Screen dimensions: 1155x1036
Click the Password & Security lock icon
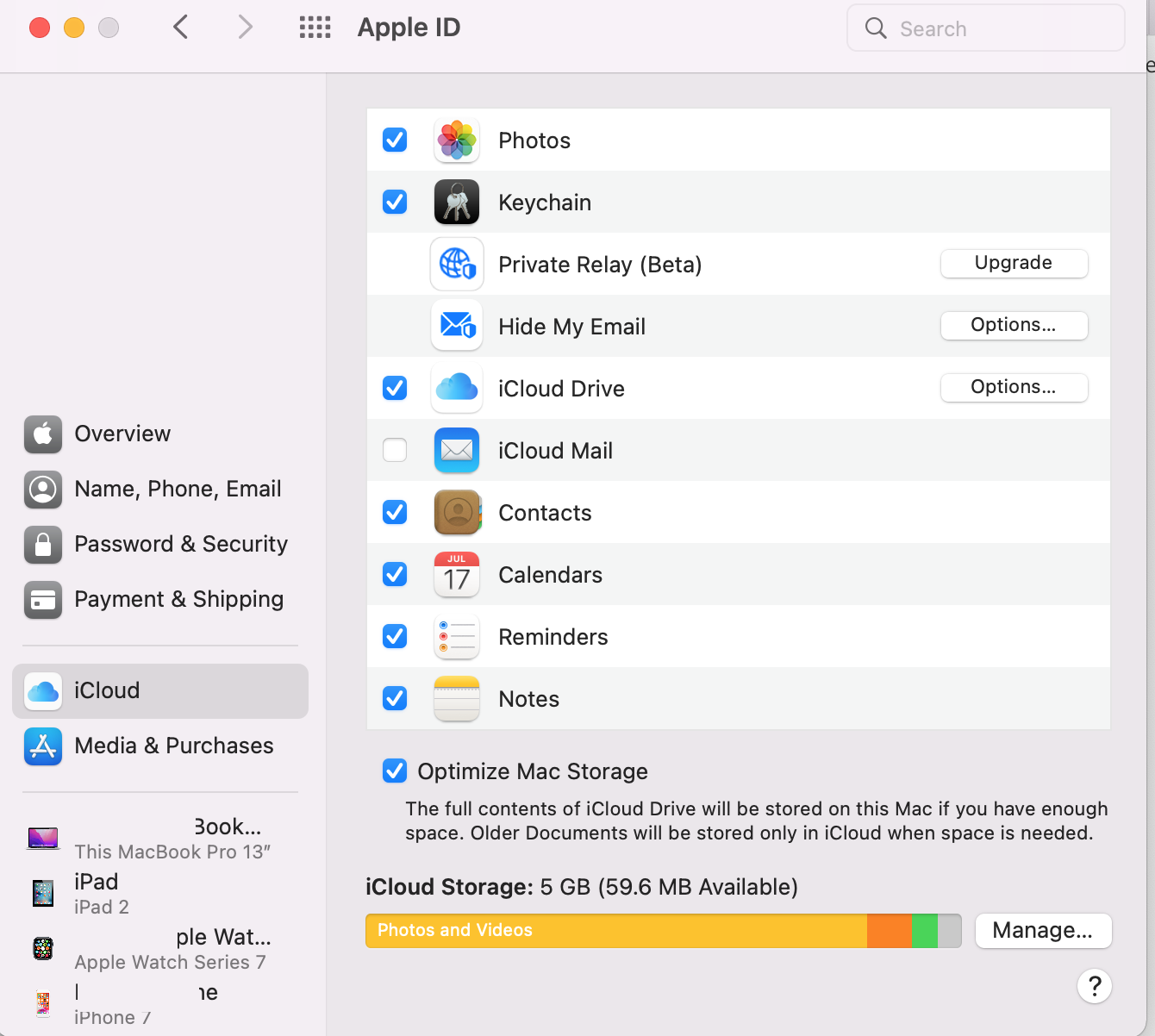tap(43, 545)
